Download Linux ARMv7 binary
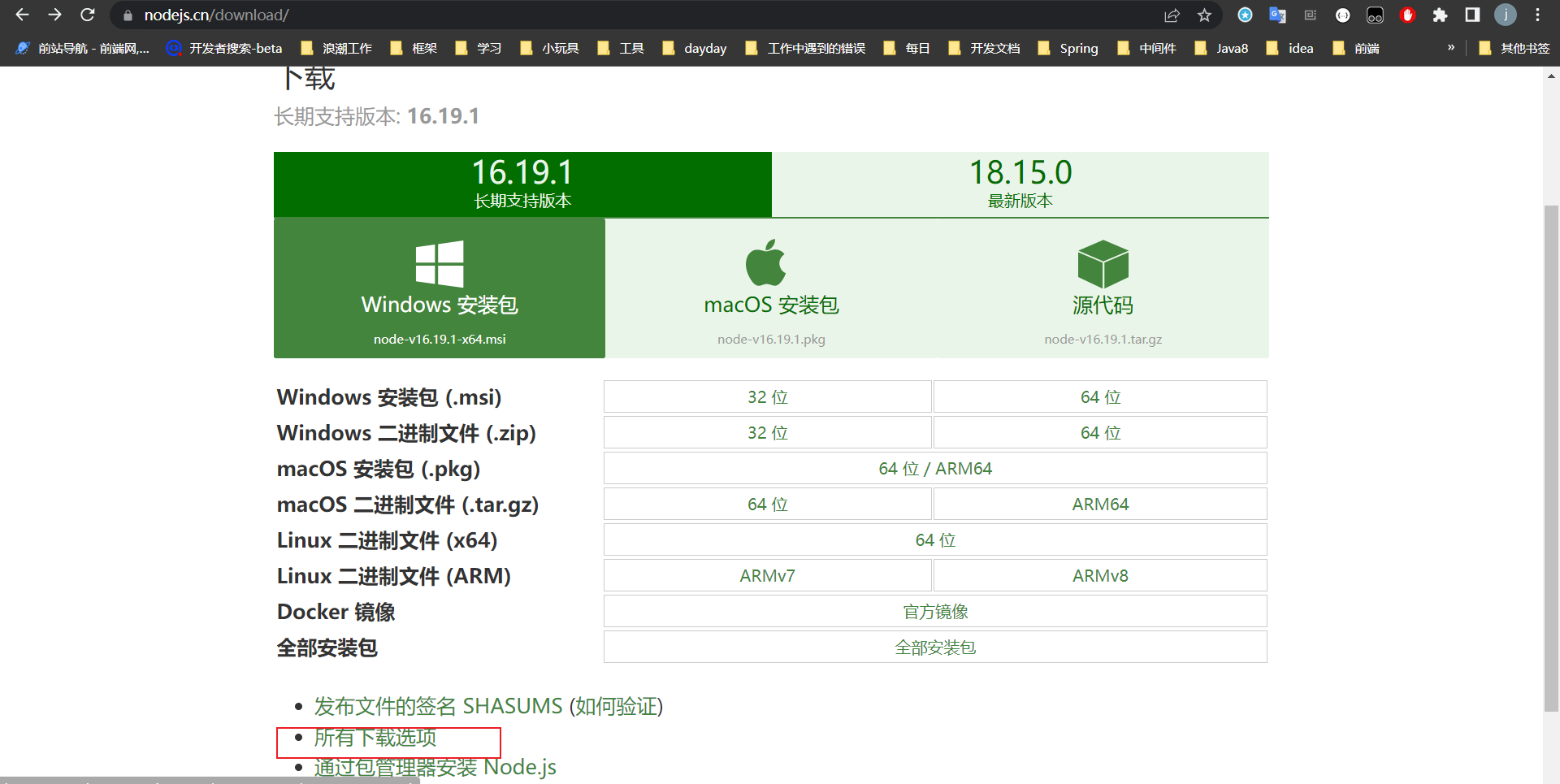This screenshot has height=784, width=1560. coord(768,575)
